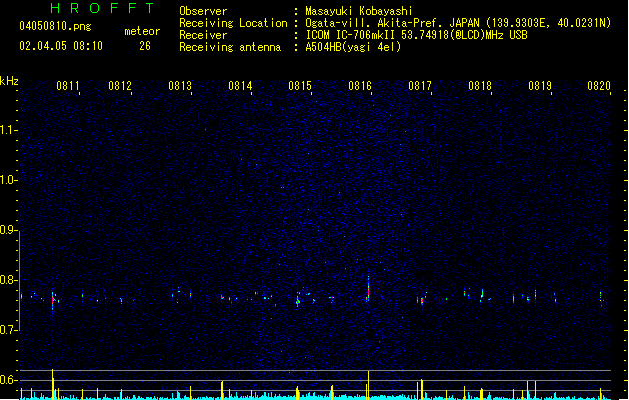Click the 0820 time marker
Viewport: 629px width, 400px height.
click(599, 86)
